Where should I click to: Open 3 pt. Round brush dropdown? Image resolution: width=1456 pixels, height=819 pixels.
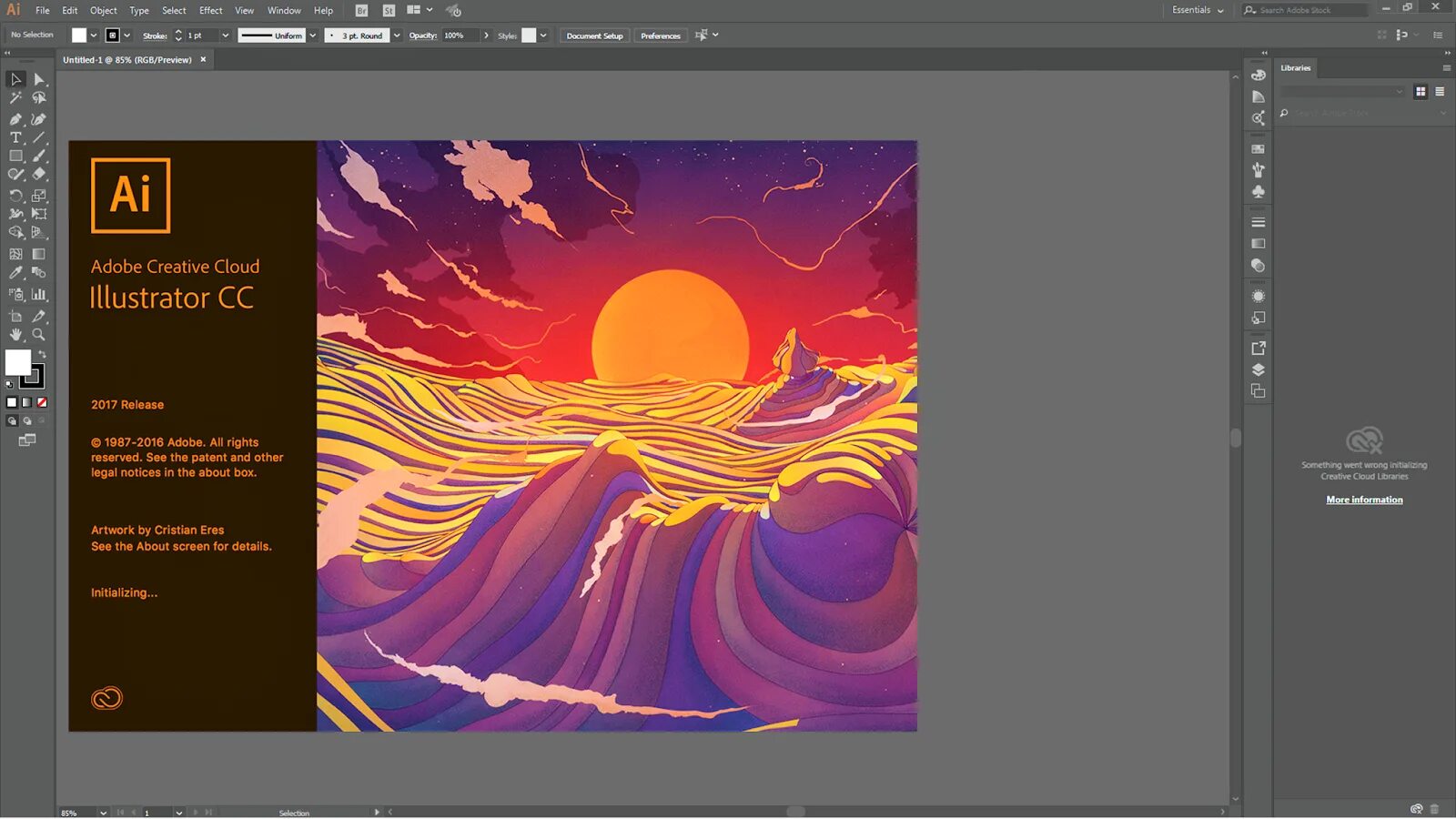pyautogui.click(x=397, y=35)
